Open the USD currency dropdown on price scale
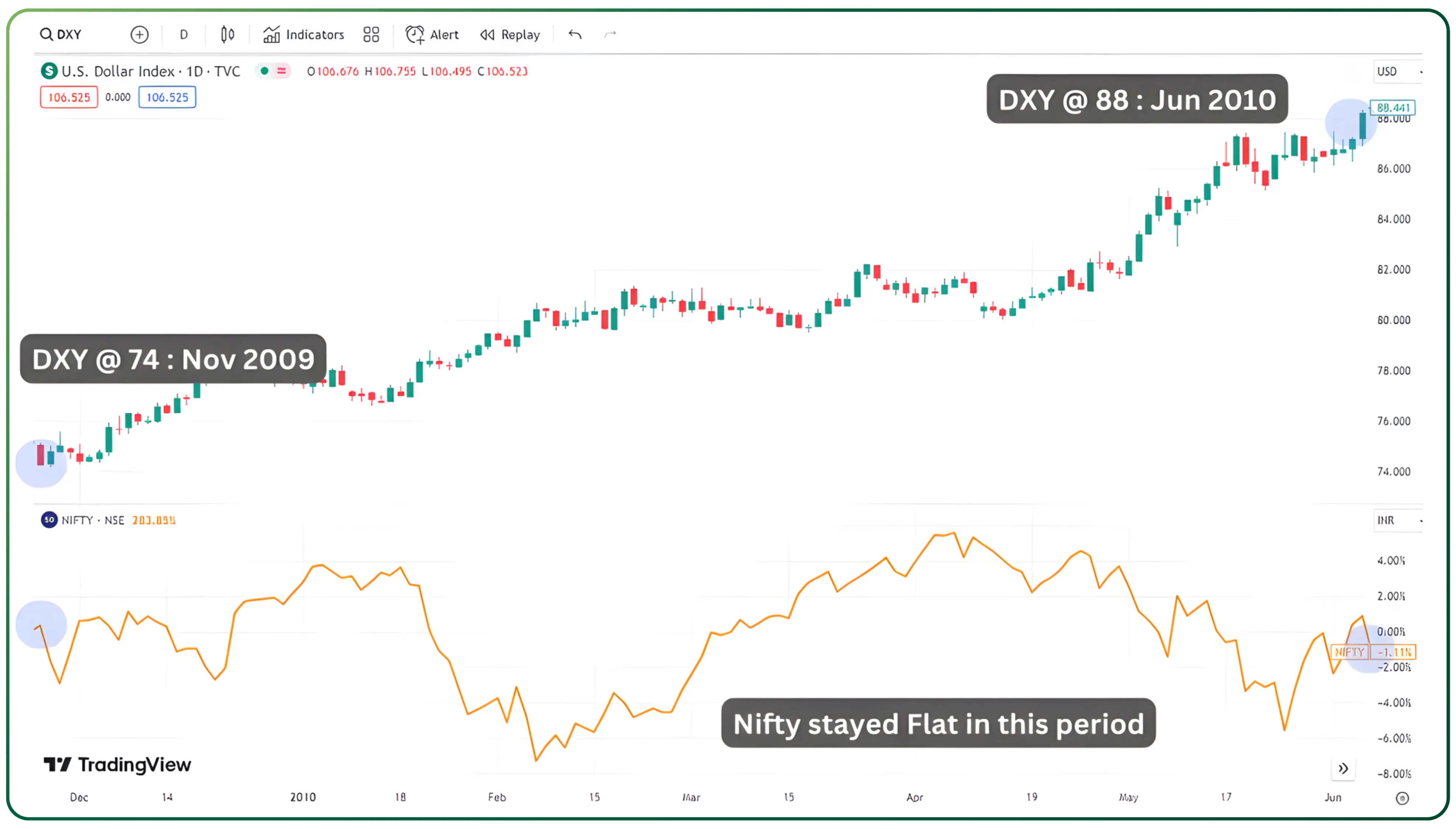 click(1393, 71)
